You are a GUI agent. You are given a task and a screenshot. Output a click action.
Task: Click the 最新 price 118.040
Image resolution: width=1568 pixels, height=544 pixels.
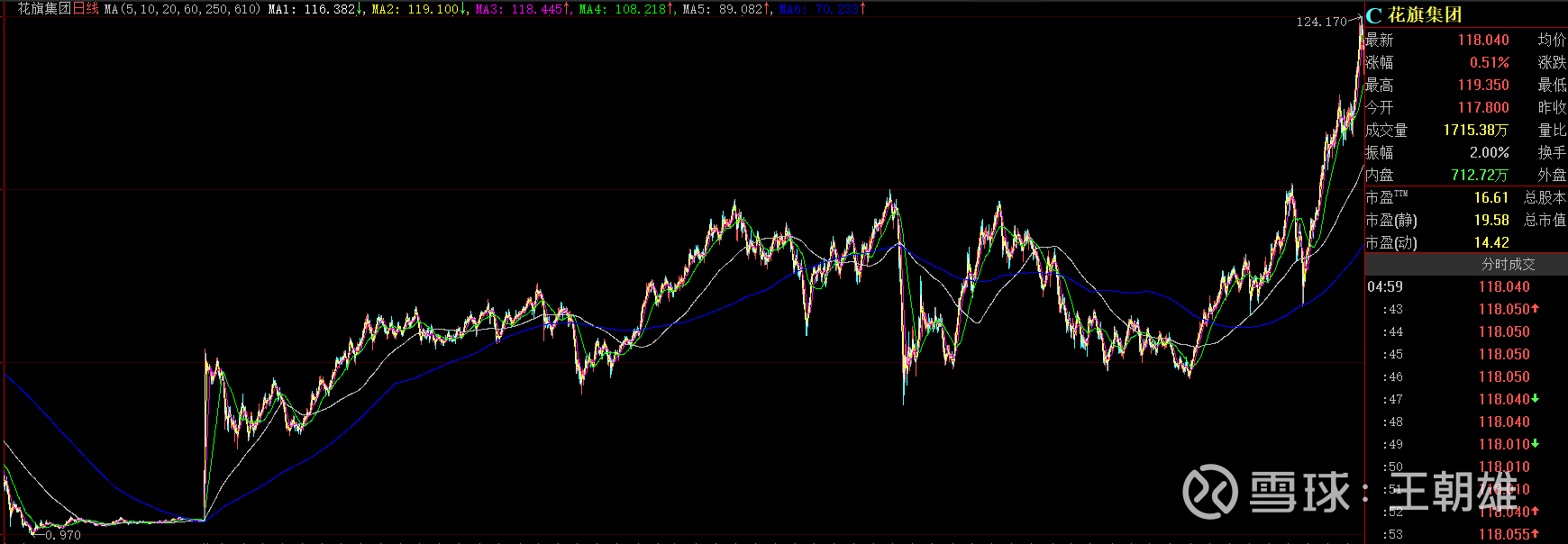pos(1483,41)
